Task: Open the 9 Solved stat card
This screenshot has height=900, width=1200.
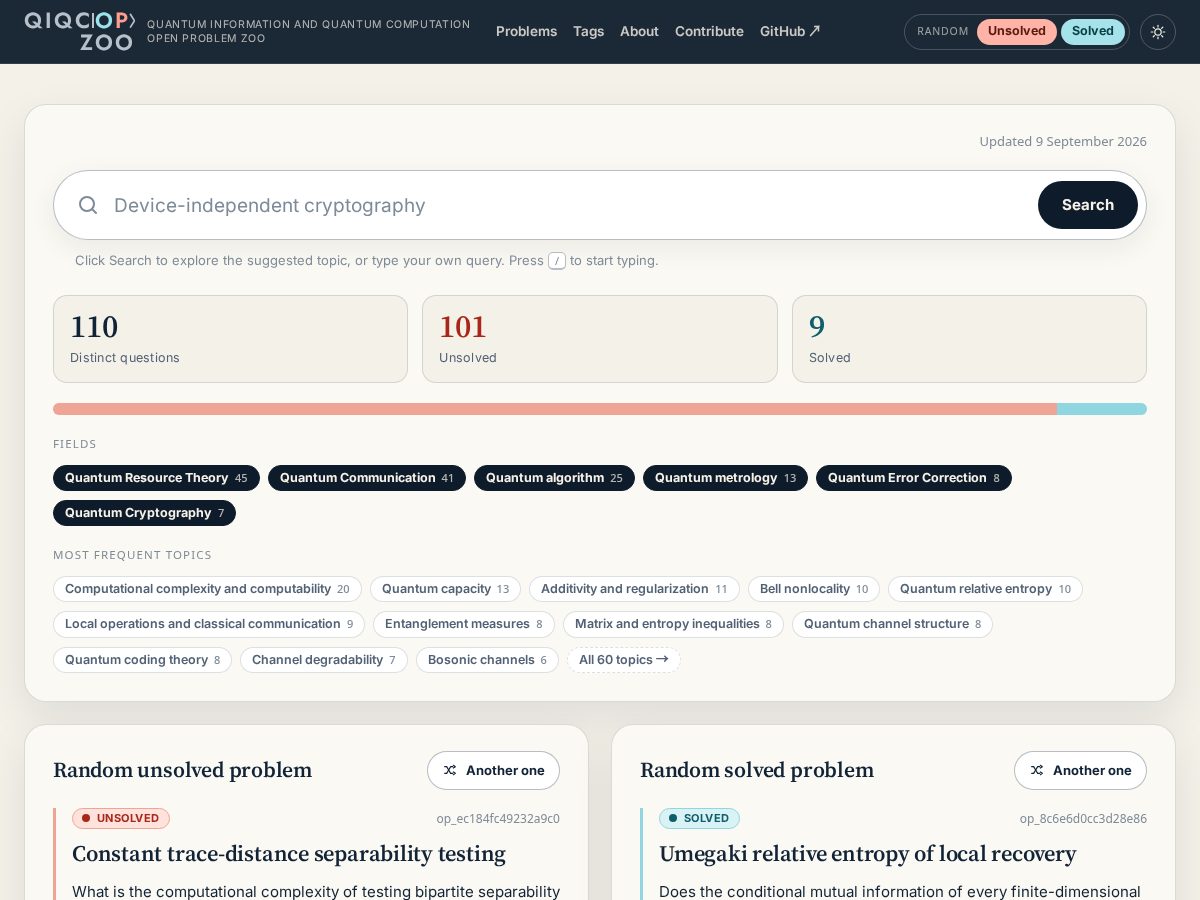Action: [x=969, y=339]
